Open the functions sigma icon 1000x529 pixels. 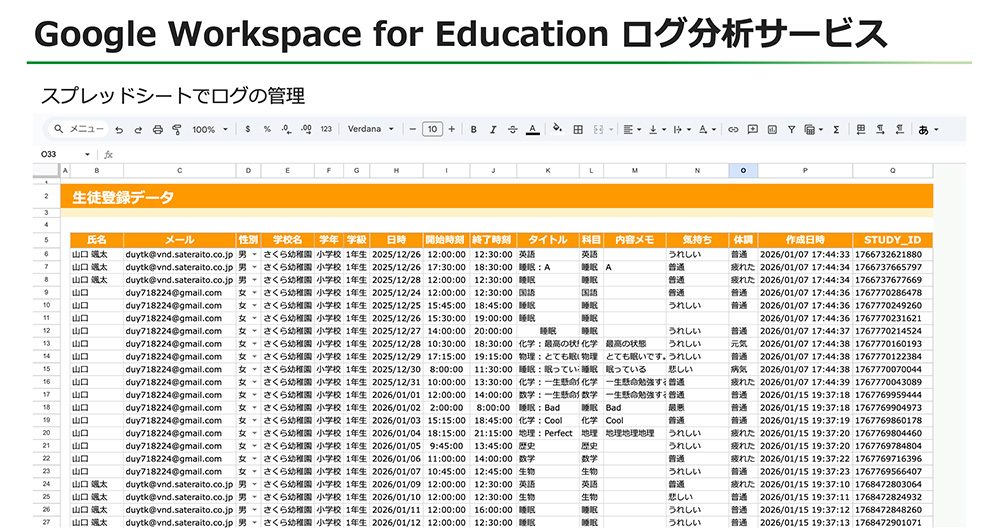click(835, 130)
